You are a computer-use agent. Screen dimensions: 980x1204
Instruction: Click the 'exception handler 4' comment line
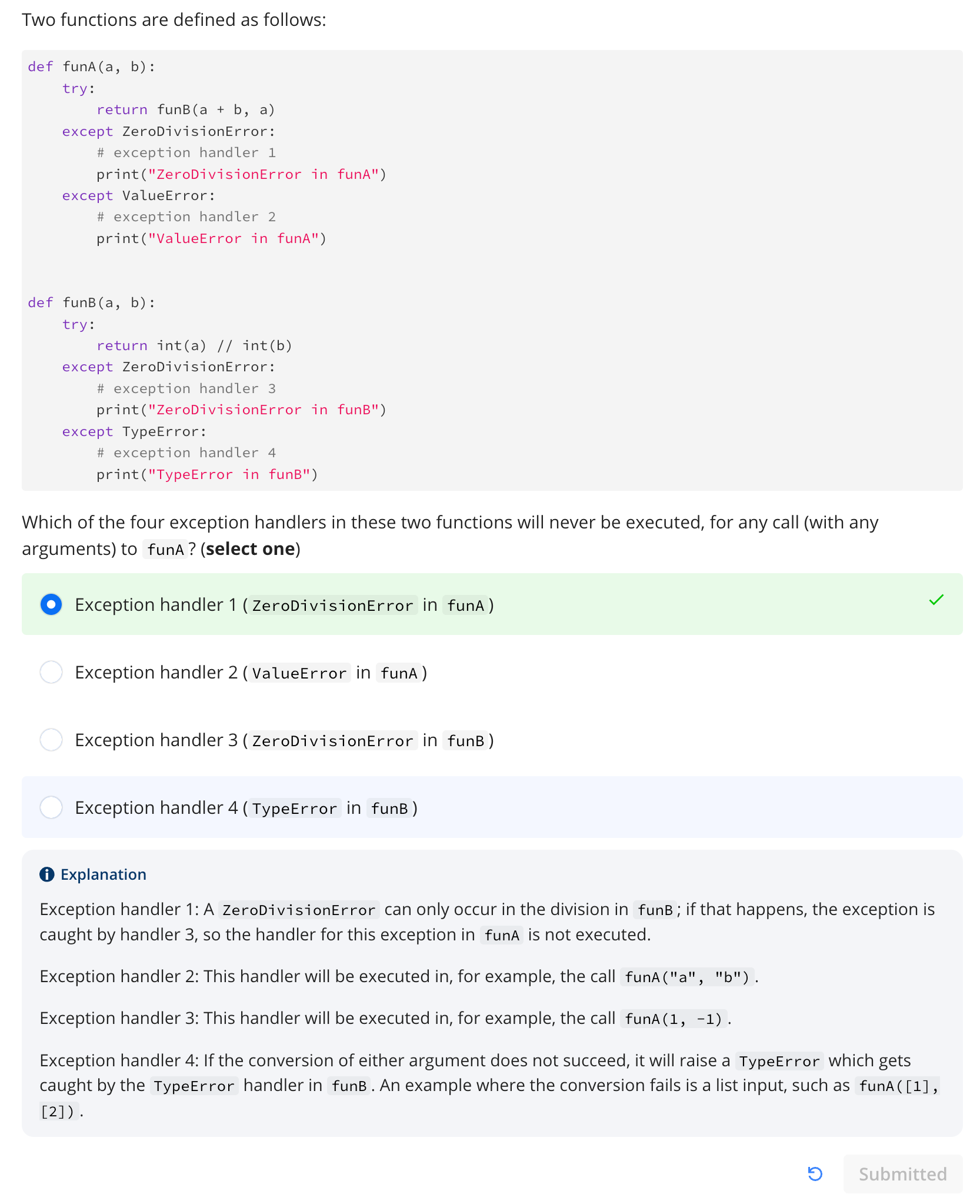[186, 453]
